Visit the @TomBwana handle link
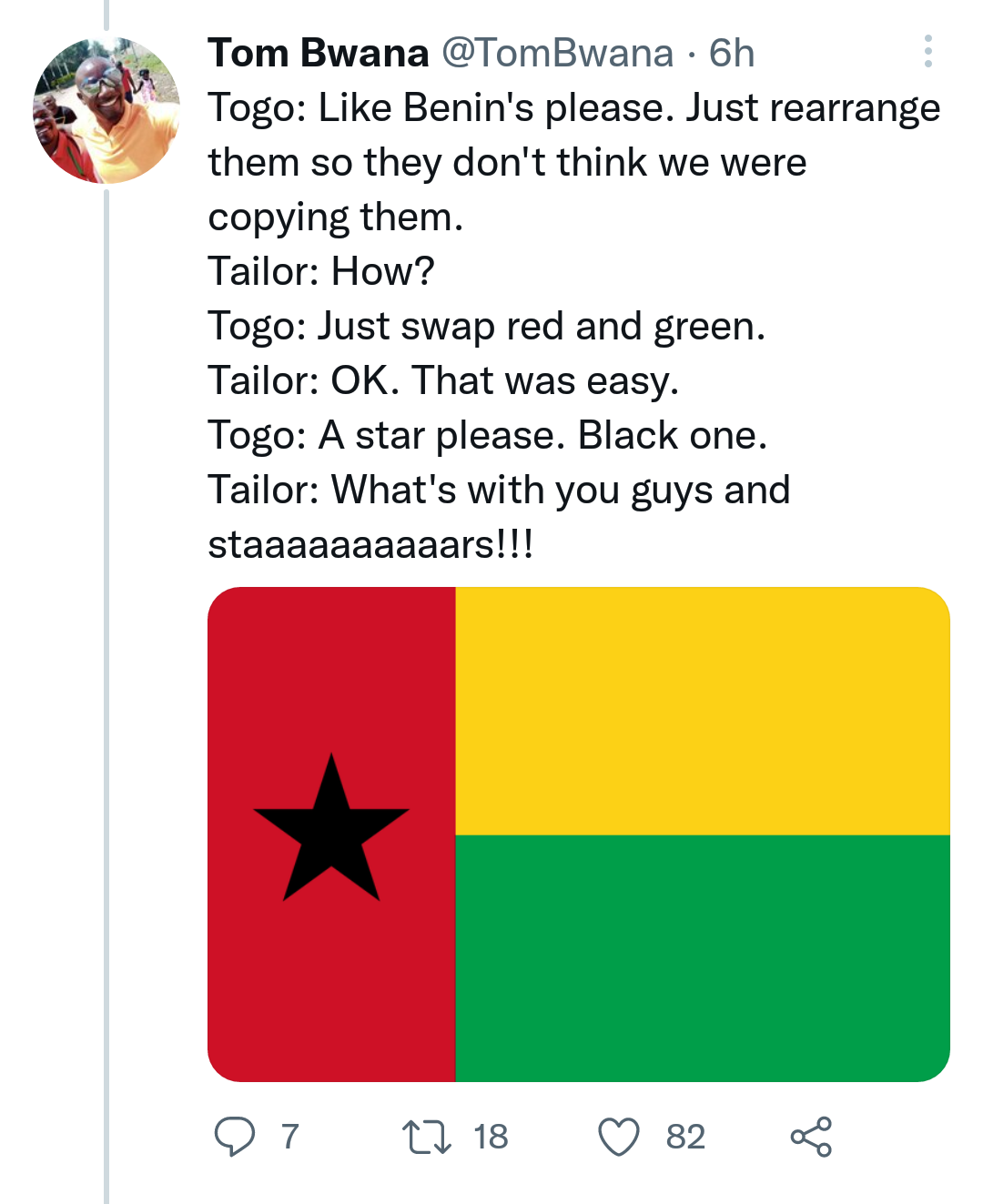 557,53
